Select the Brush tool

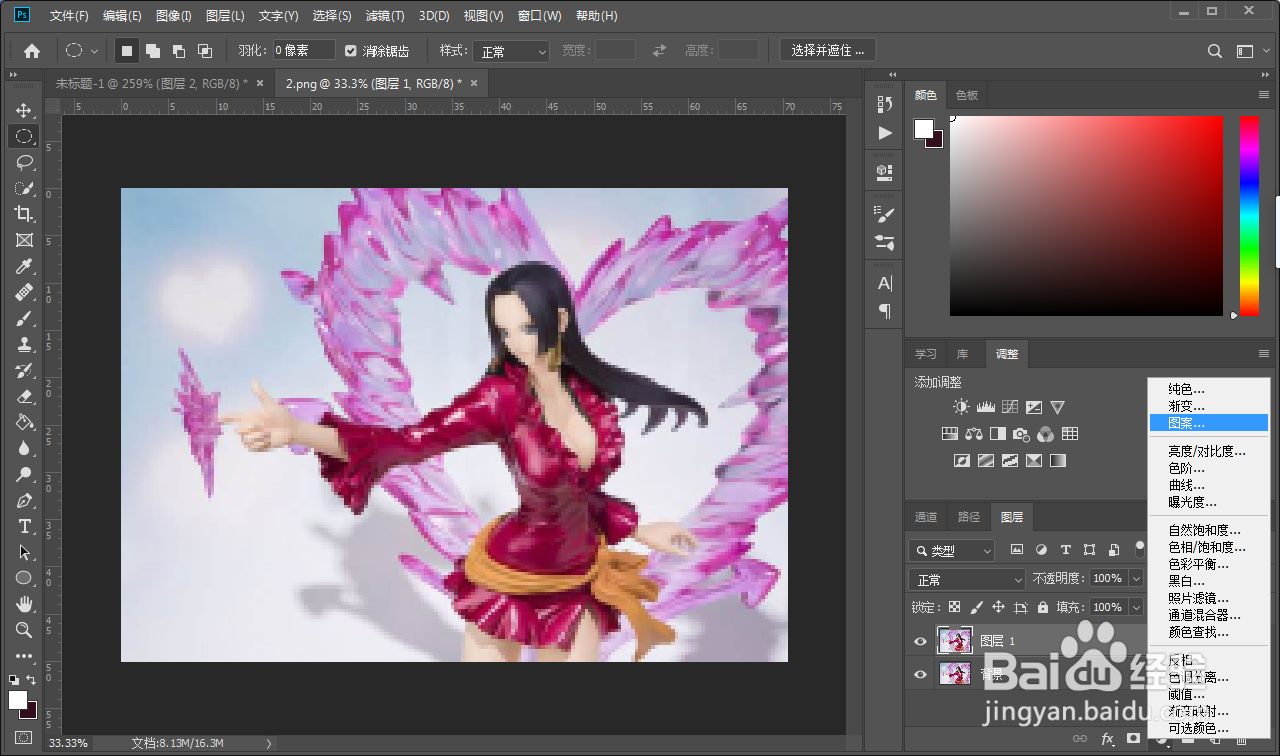[23, 318]
